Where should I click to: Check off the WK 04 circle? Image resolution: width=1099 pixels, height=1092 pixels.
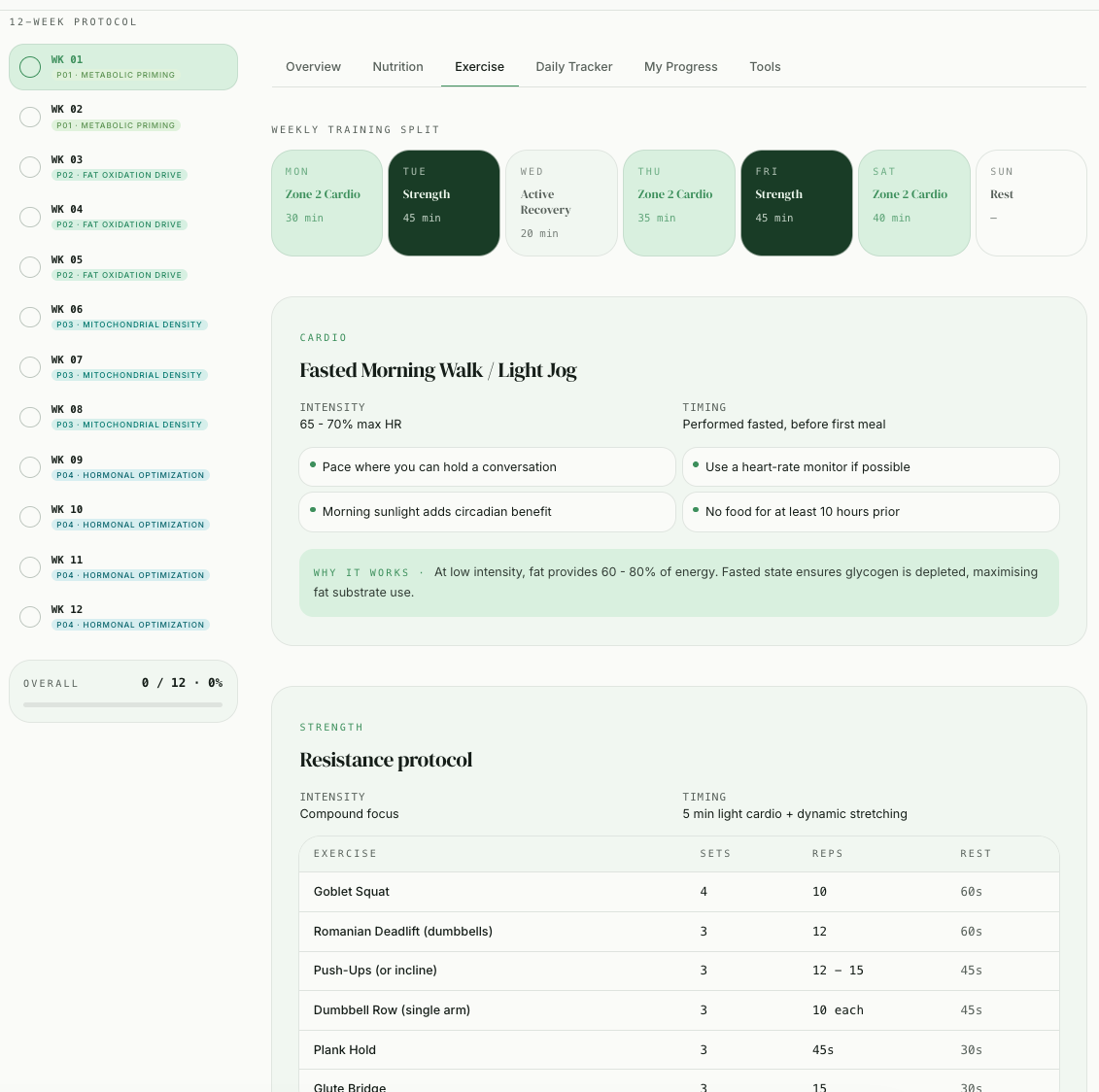coord(30,218)
